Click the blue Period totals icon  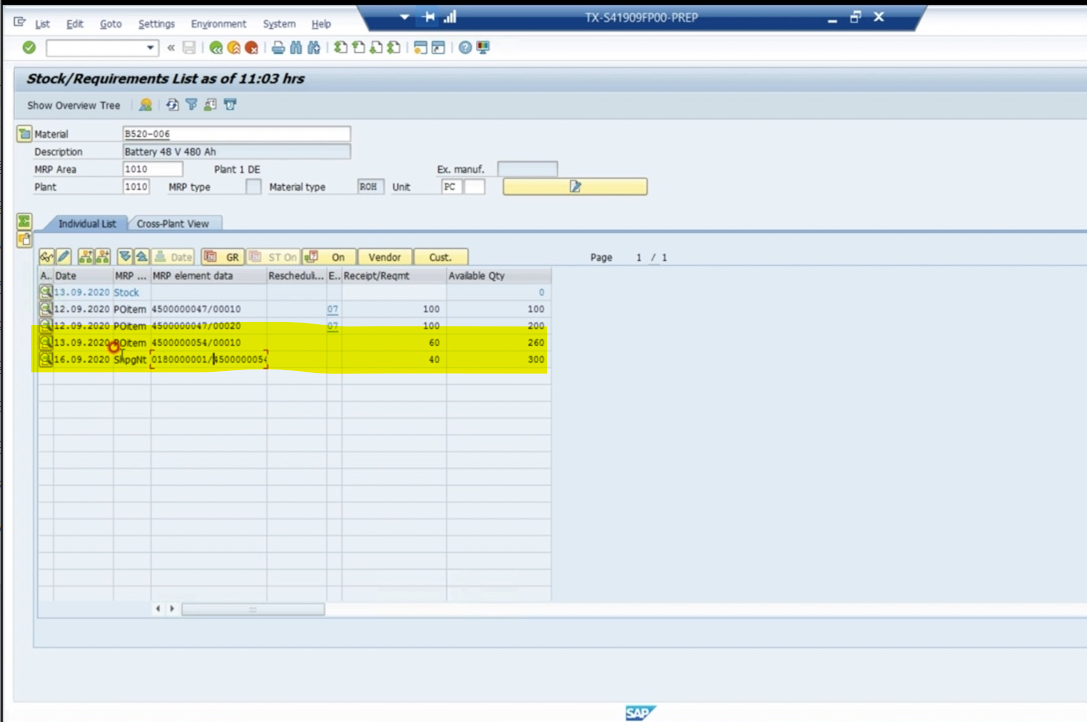[x=230, y=105]
